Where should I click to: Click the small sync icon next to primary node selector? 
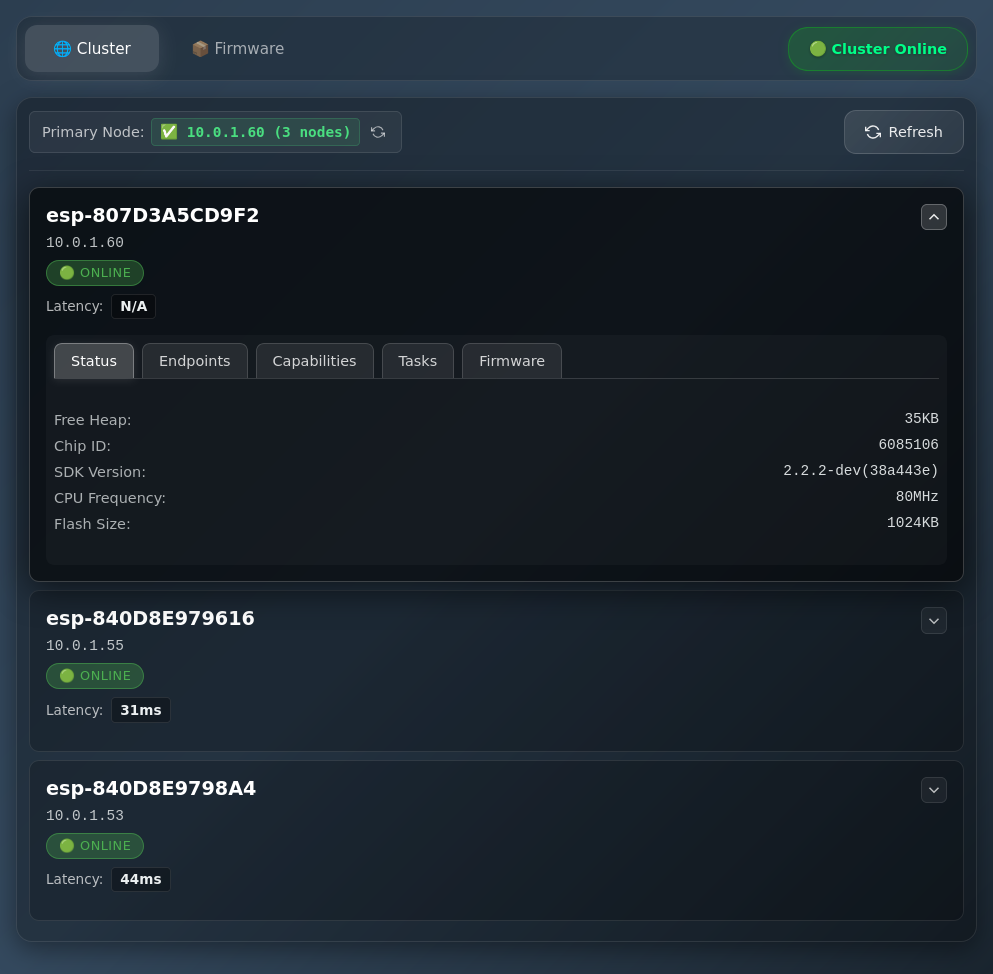pyautogui.click(x=378, y=131)
